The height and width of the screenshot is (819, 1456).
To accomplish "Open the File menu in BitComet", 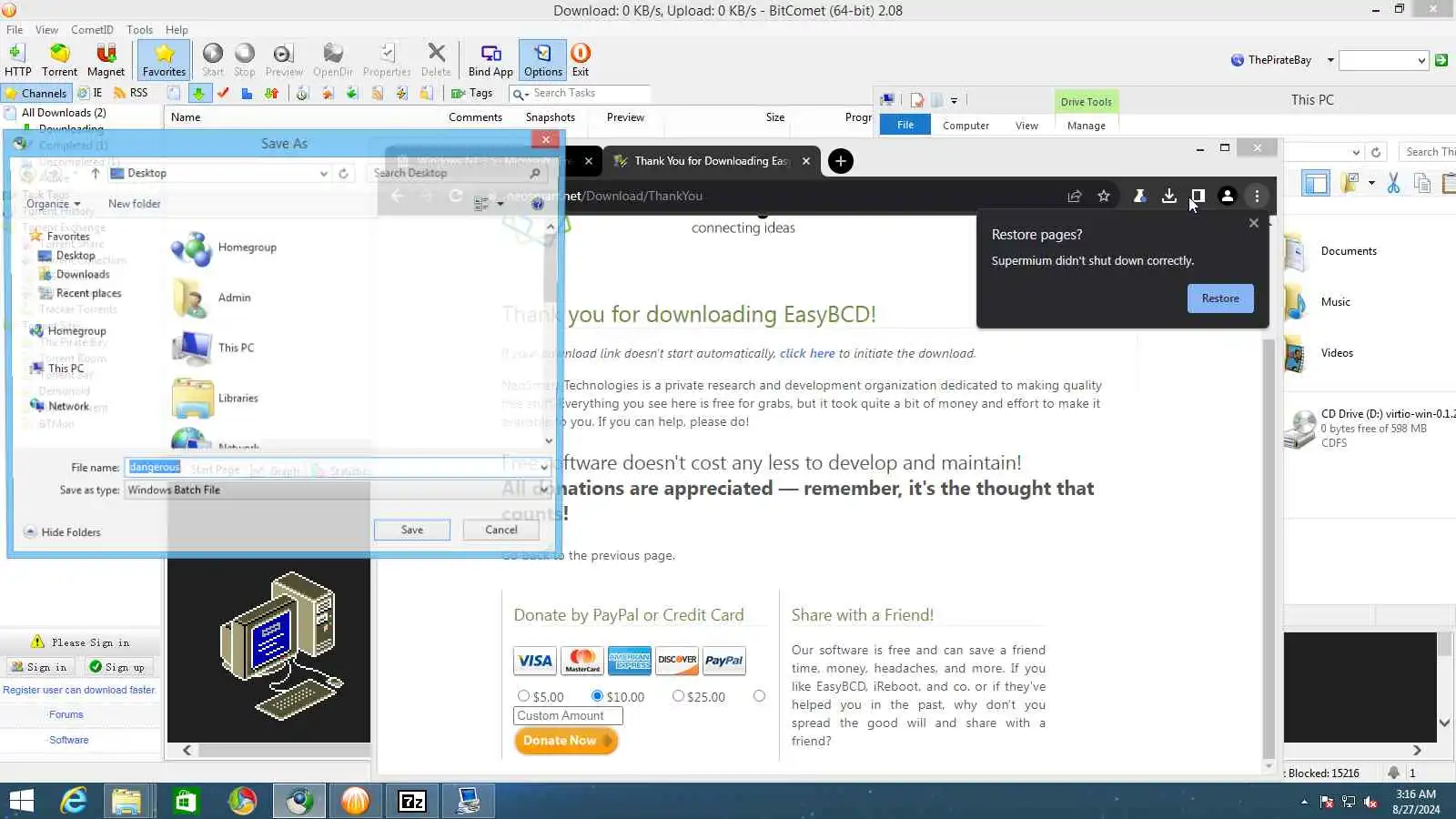I will coord(15,29).
